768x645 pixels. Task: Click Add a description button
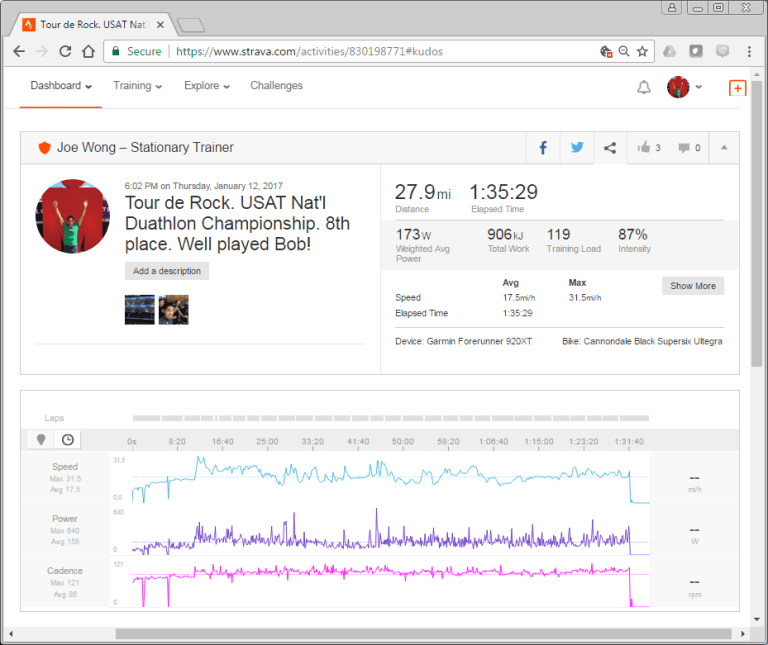167,271
